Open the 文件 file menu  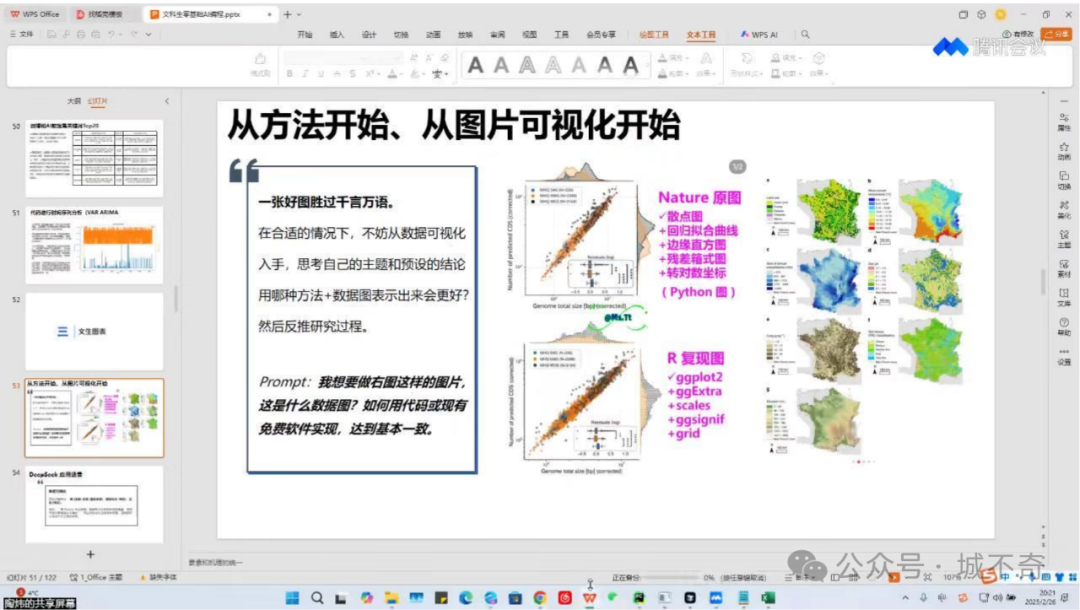point(21,34)
